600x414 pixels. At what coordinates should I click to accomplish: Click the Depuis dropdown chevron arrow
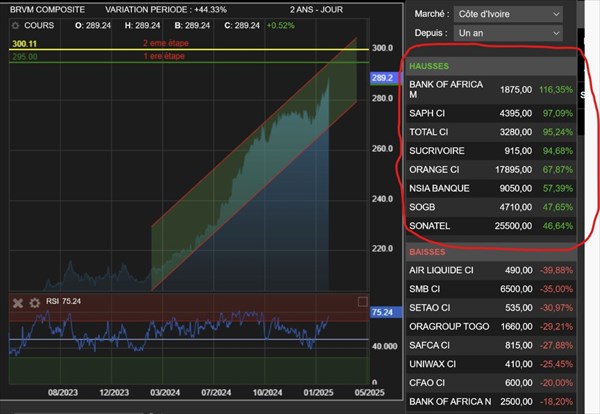click(x=556, y=33)
